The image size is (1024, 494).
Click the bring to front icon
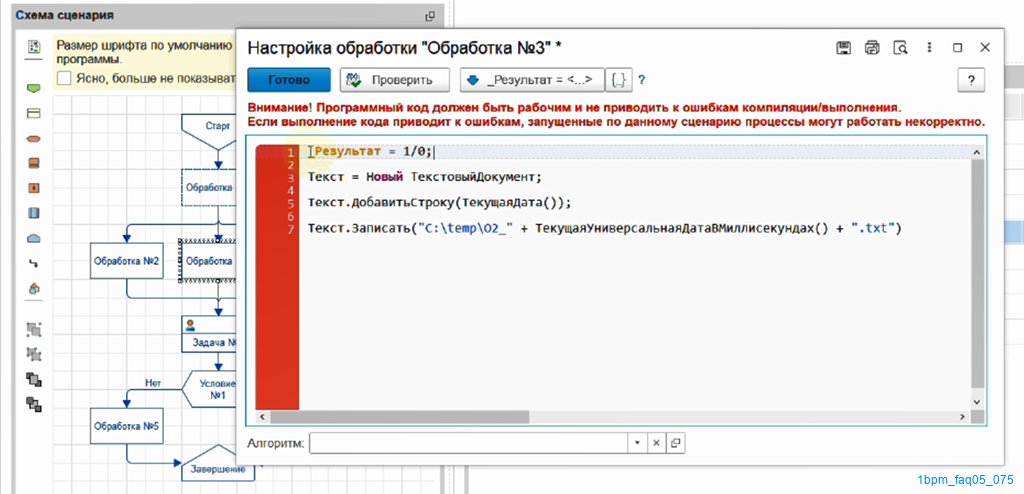tap(34, 380)
